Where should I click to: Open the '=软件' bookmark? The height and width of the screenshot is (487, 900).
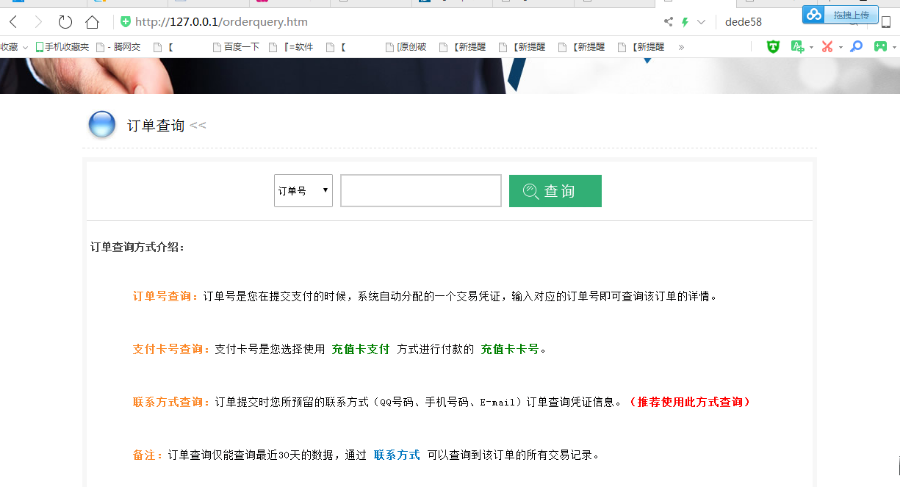[291, 47]
